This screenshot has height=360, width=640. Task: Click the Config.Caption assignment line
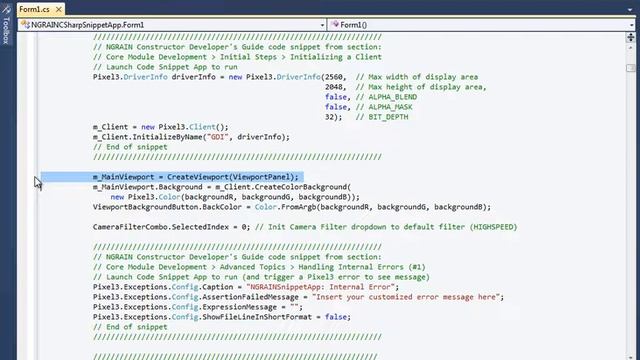click(246, 287)
